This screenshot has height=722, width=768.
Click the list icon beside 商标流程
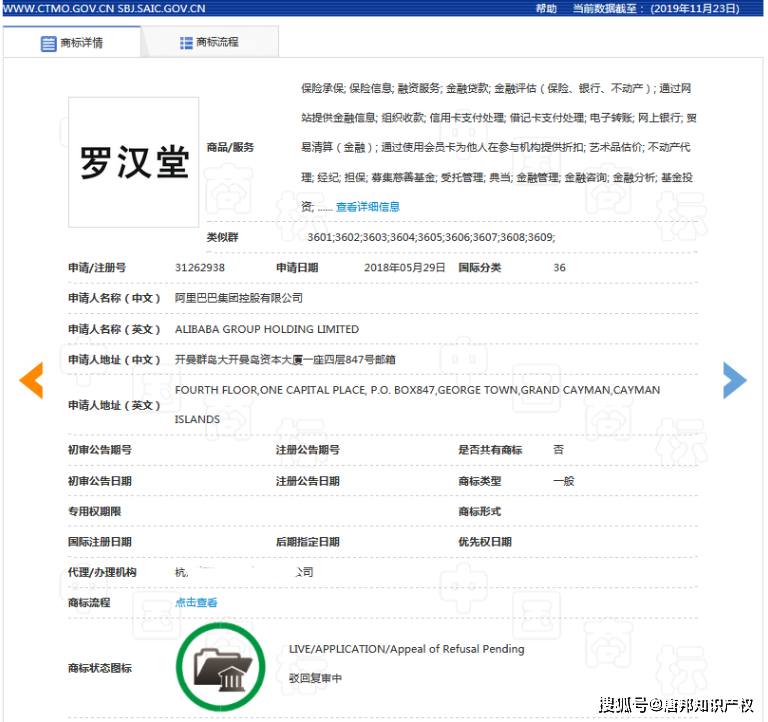point(186,43)
